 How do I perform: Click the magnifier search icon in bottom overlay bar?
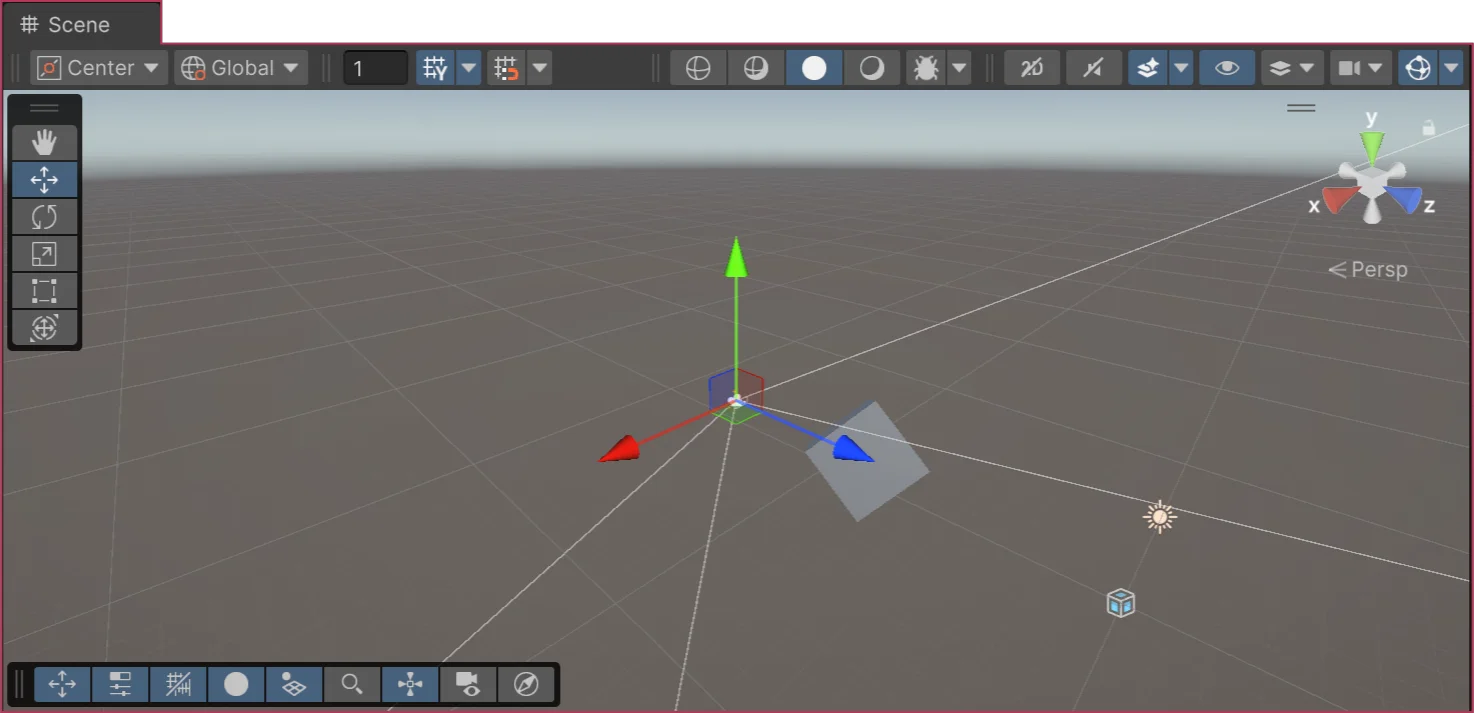pos(351,684)
